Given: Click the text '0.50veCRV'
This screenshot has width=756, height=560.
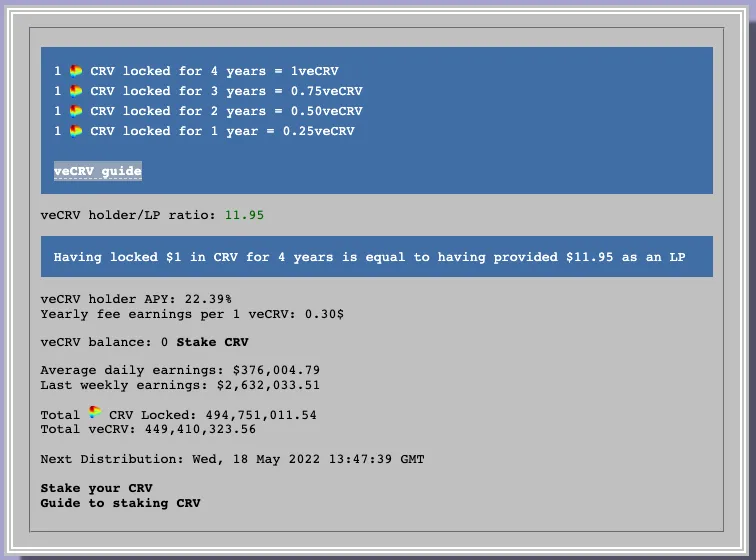Looking at the screenshot, I should click(326, 111).
